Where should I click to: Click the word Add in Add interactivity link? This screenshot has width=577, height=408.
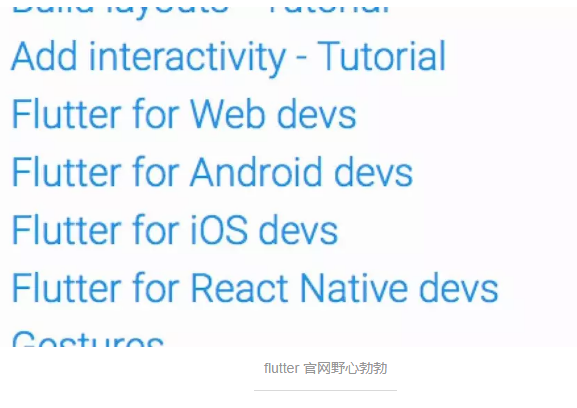(x=45, y=56)
